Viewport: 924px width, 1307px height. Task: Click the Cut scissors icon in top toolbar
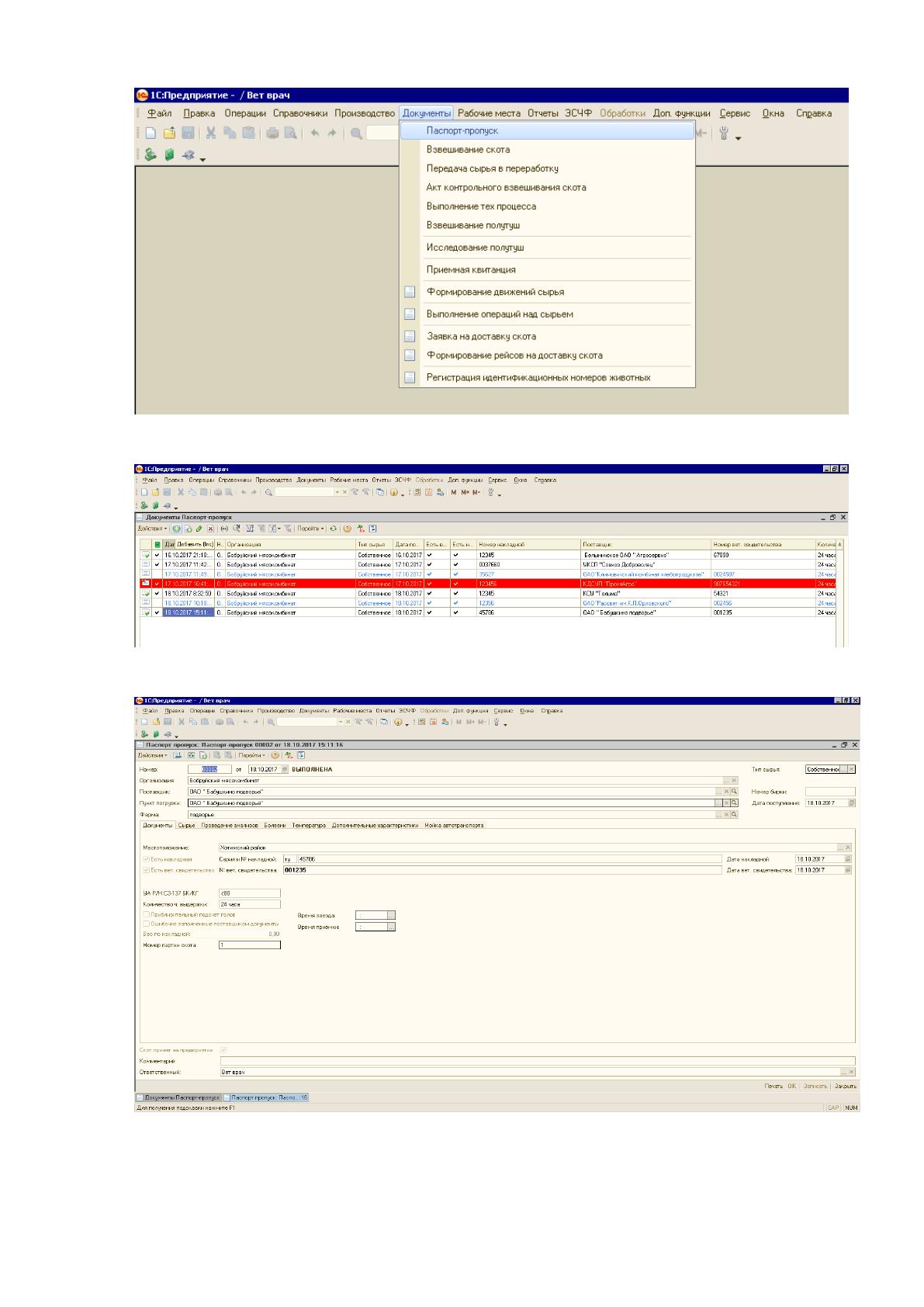[x=211, y=133]
